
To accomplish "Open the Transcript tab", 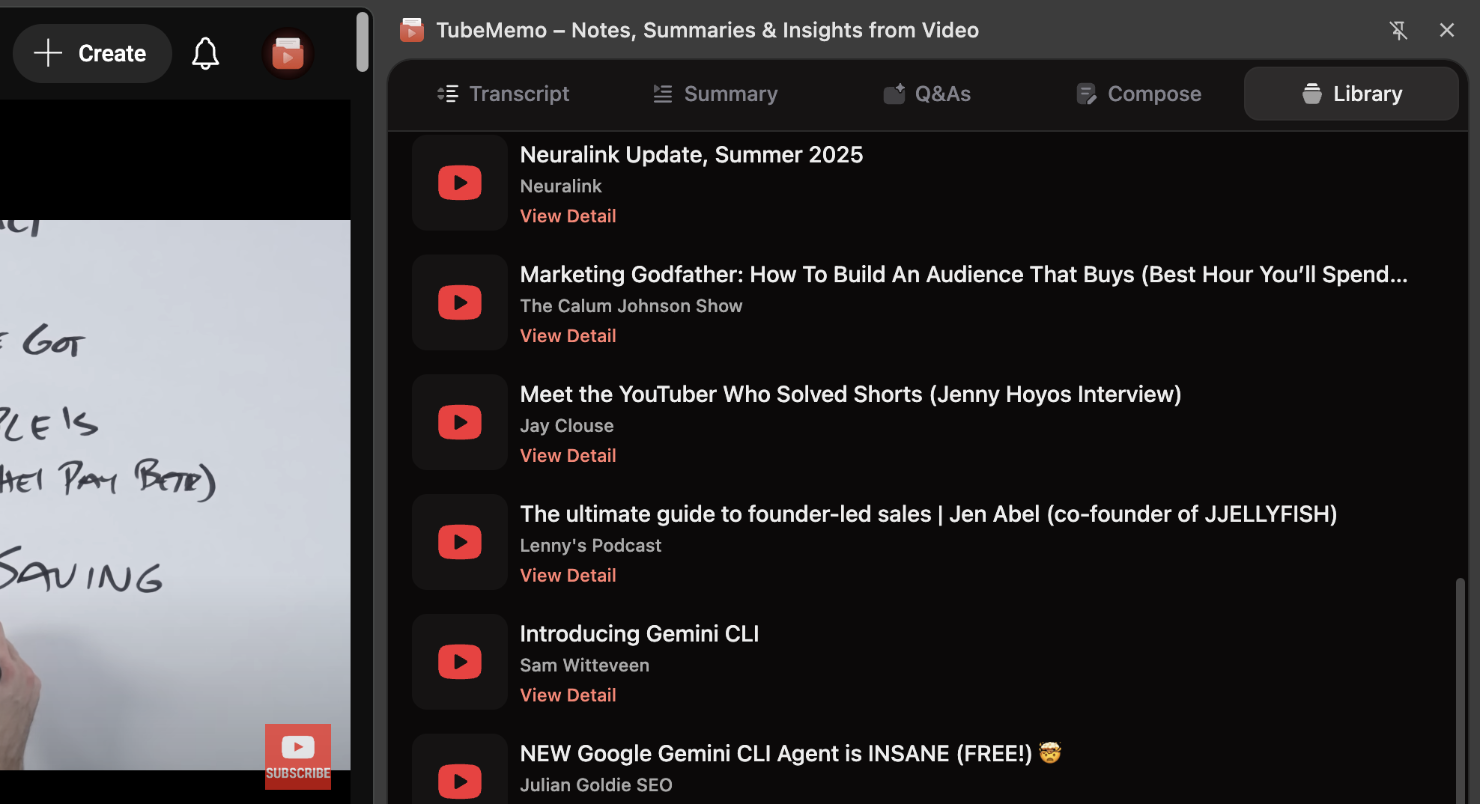I will click(x=503, y=94).
